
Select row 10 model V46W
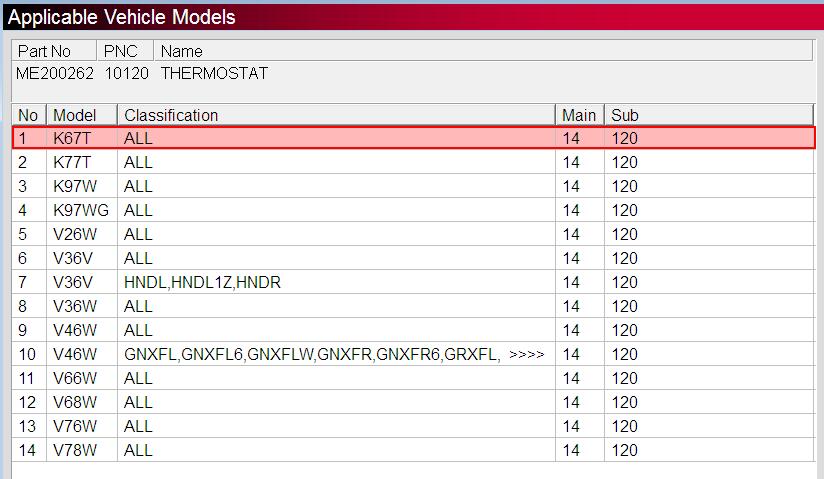pos(414,354)
